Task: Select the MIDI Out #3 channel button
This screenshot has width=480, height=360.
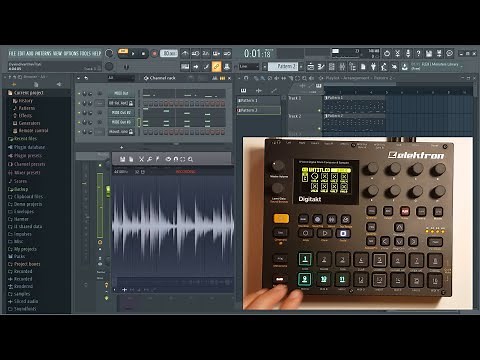Action: [121, 122]
